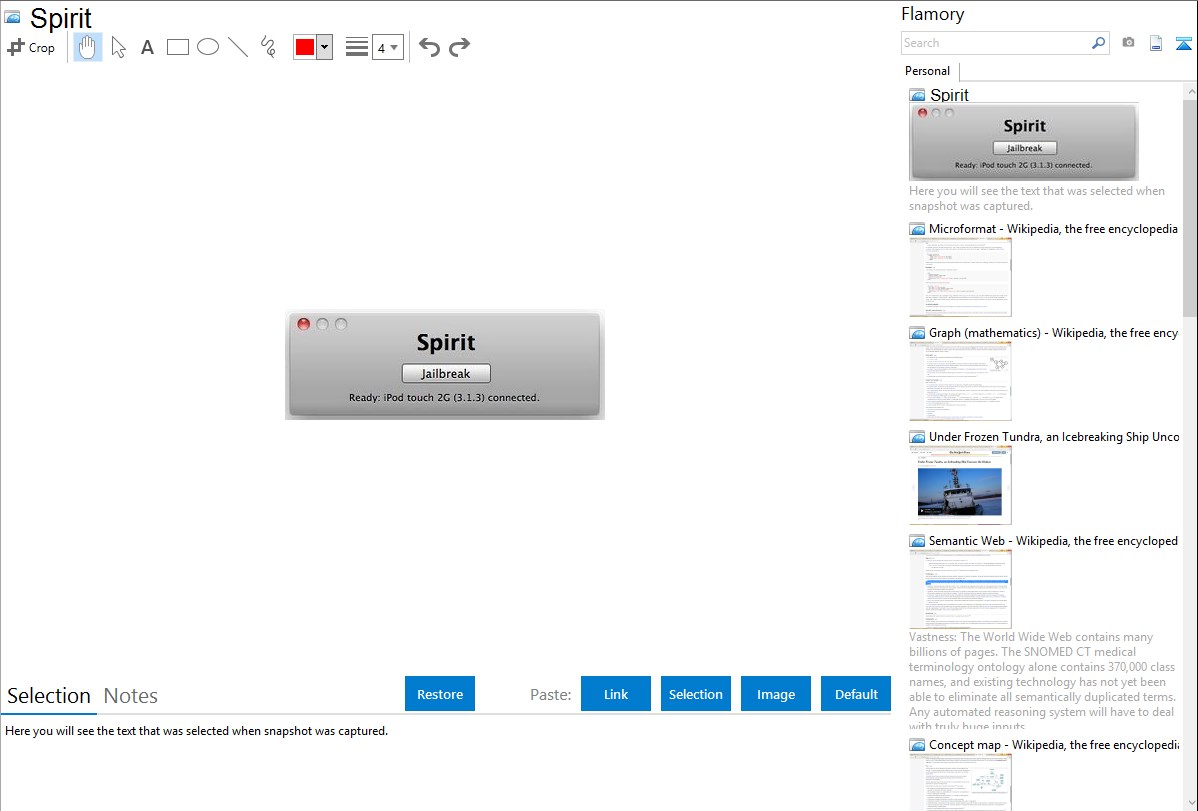Screen dimensions: 1198x811
Task: Select the 'Graph (mathematics) - Wikipedia' snapshot title
Action: pos(1054,333)
